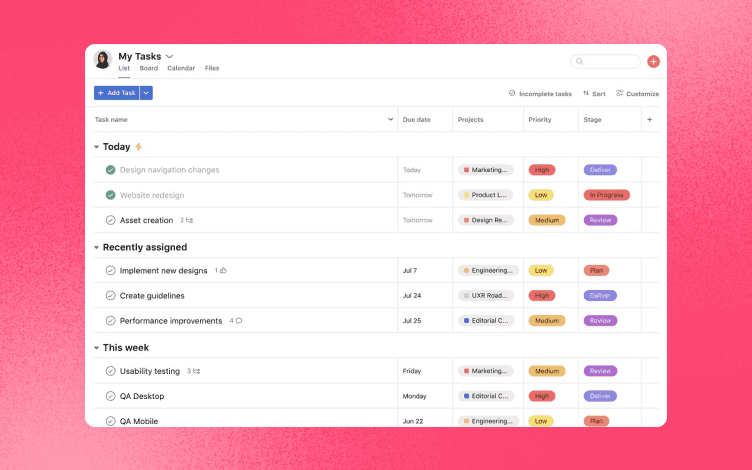The height and width of the screenshot is (470, 752).
Task: Switch to the Calendar tab
Action: (181, 68)
